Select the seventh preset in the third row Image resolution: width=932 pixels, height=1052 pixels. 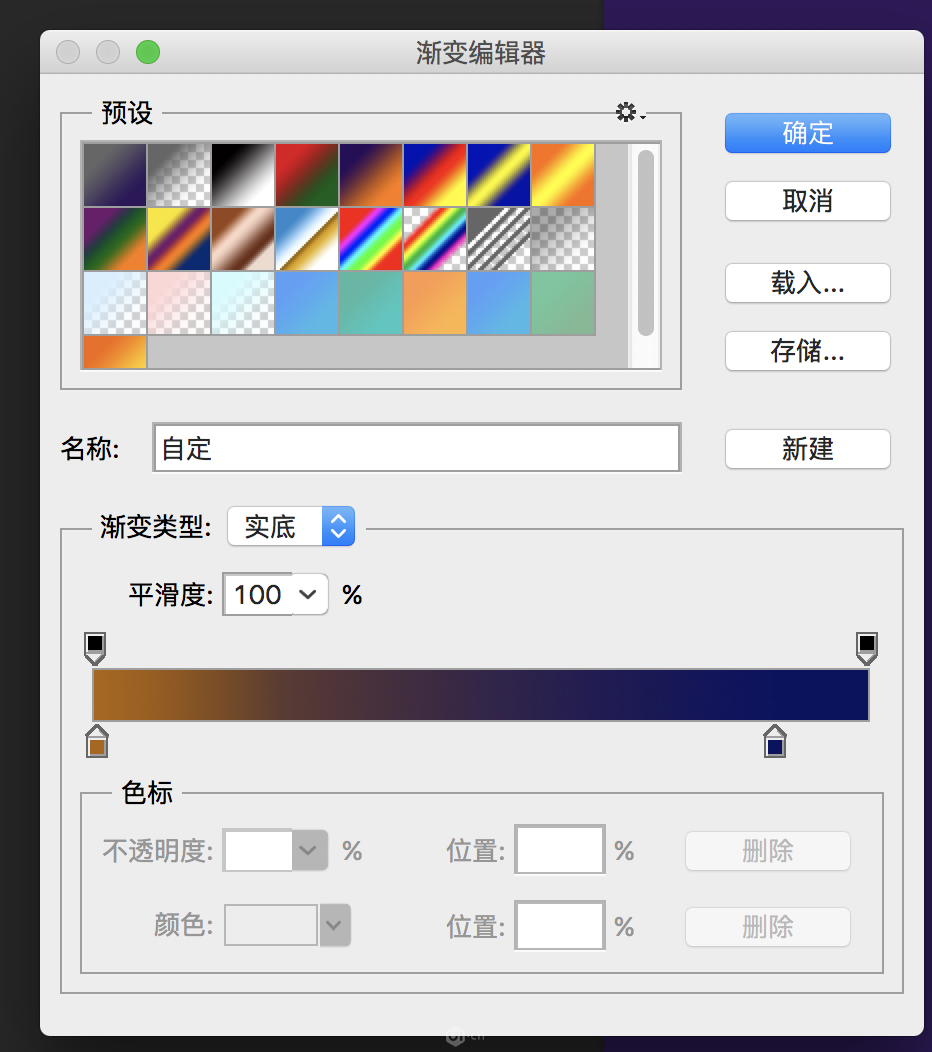pyautogui.click(x=499, y=303)
